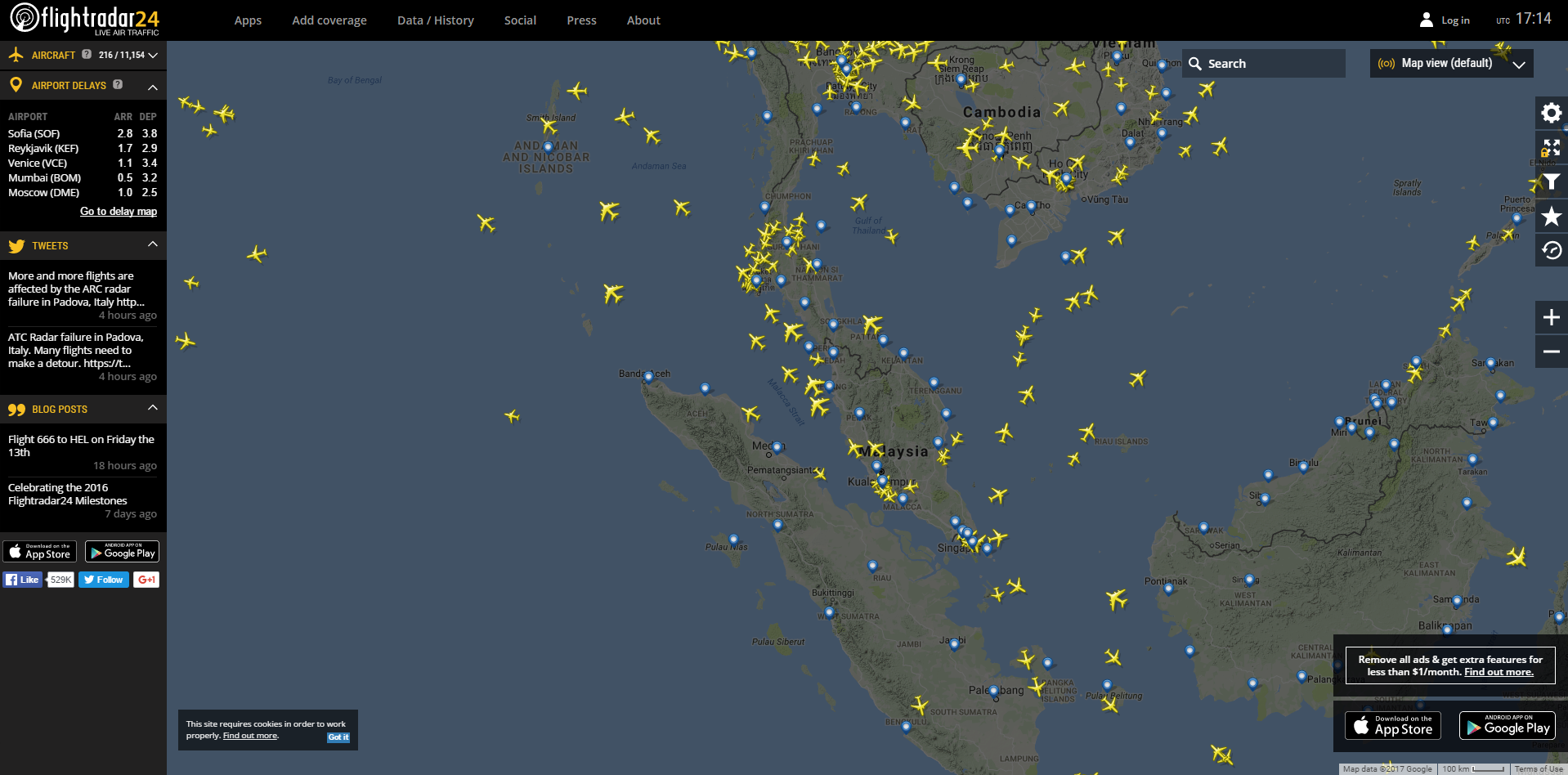Click the Facebook Like button
The width and height of the screenshot is (1568, 775).
click(23, 580)
